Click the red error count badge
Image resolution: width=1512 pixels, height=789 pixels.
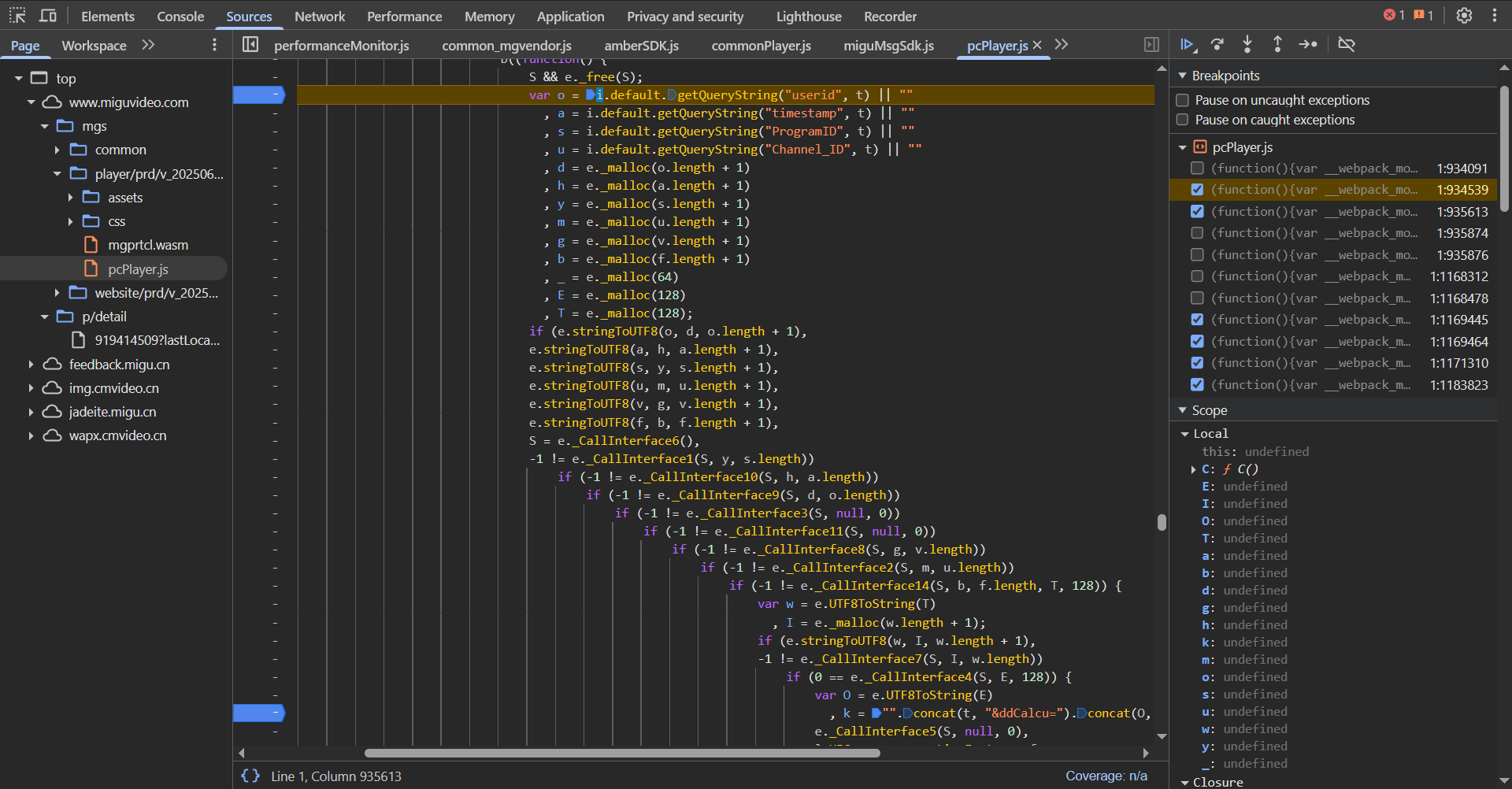click(1394, 15)
